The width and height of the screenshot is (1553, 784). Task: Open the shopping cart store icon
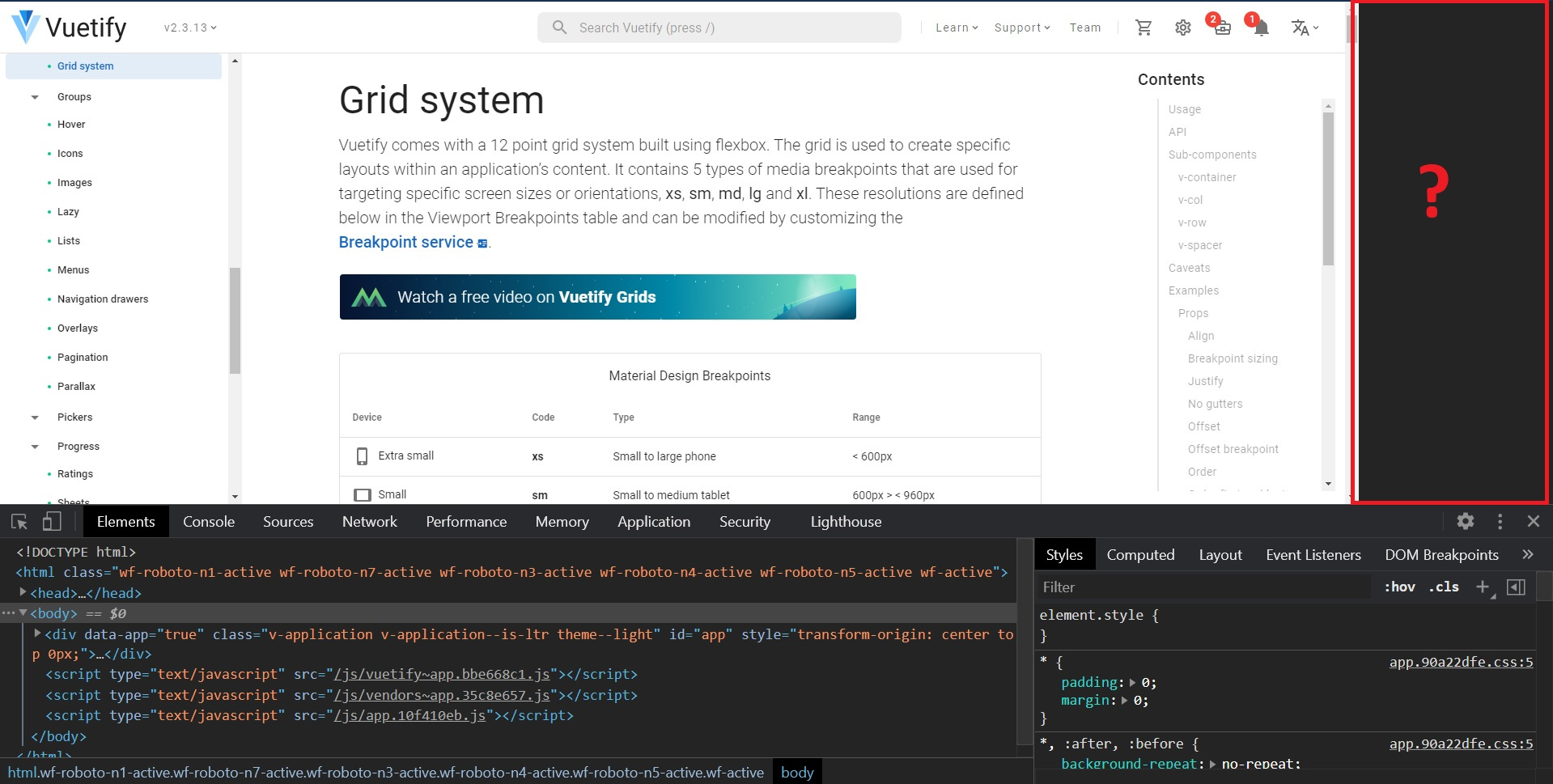pyautogui.click(x=1144, y=28)
